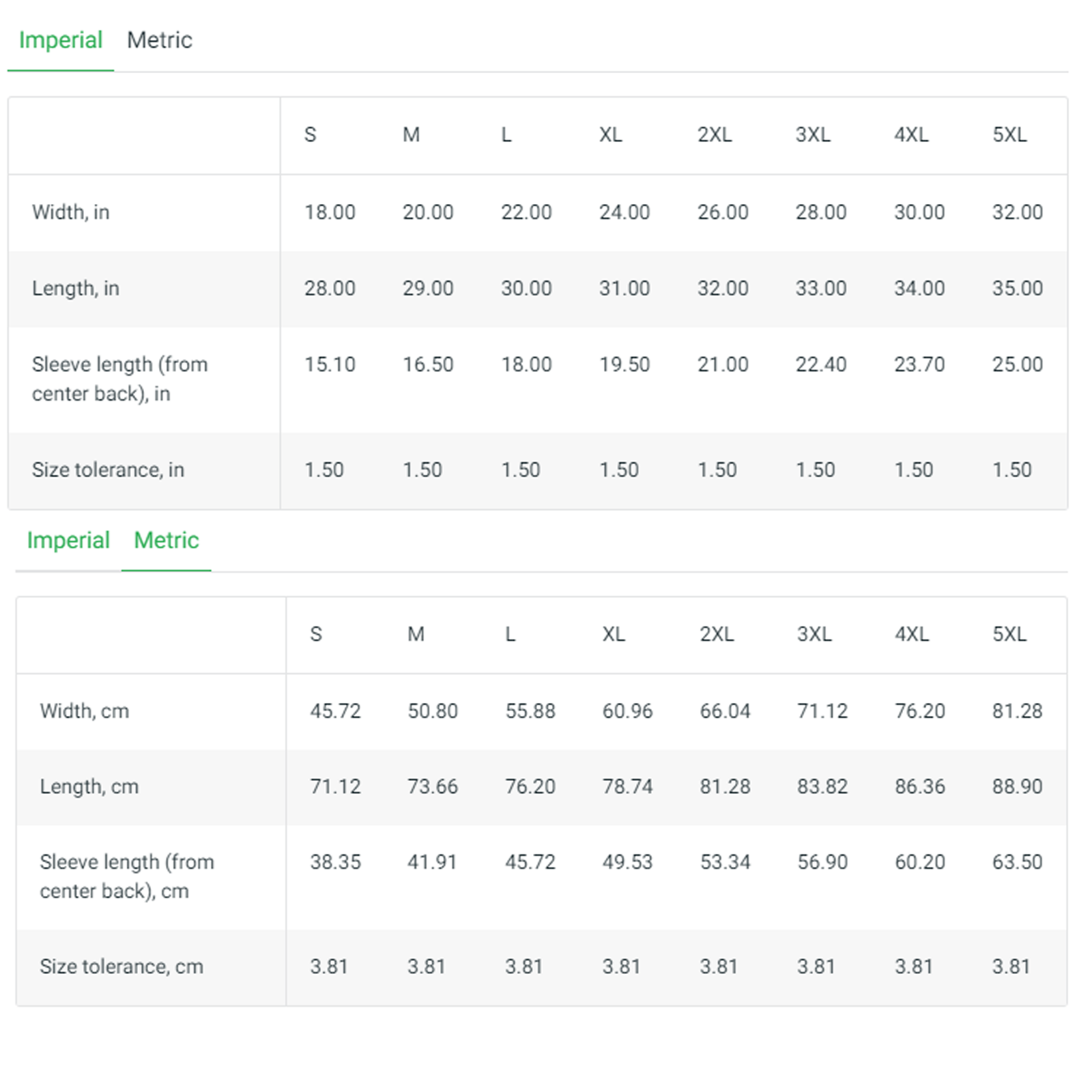Click the 'Length, in' row label
The height and width of the screenshot is (1092, 1092).
click(76, 289)
